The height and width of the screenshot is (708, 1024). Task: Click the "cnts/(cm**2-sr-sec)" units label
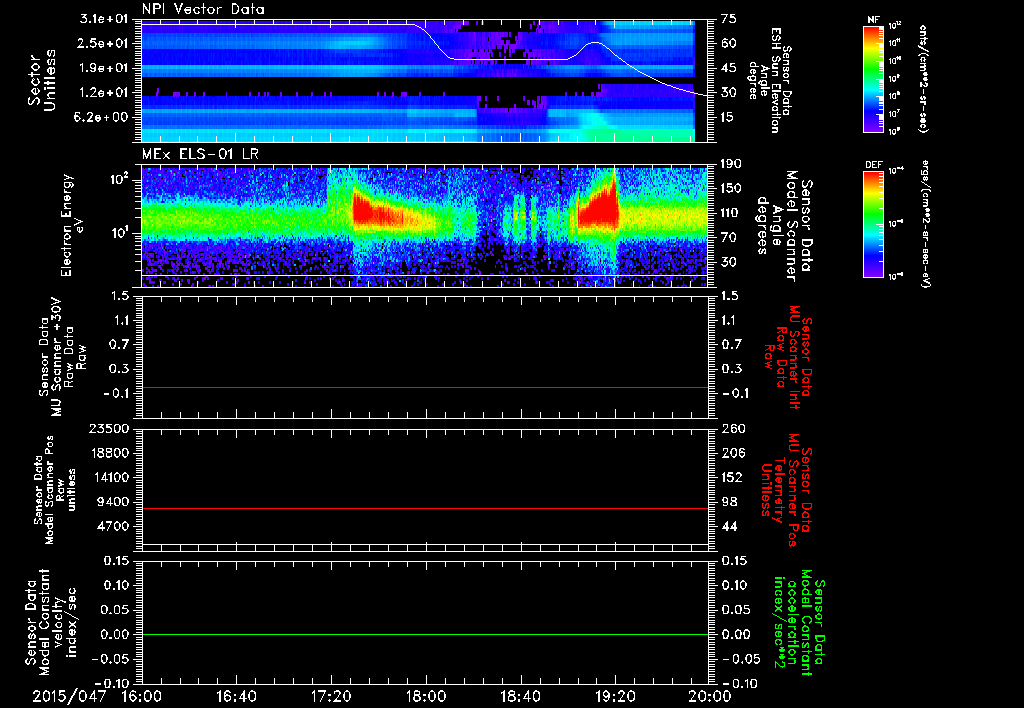coord(923,78)
